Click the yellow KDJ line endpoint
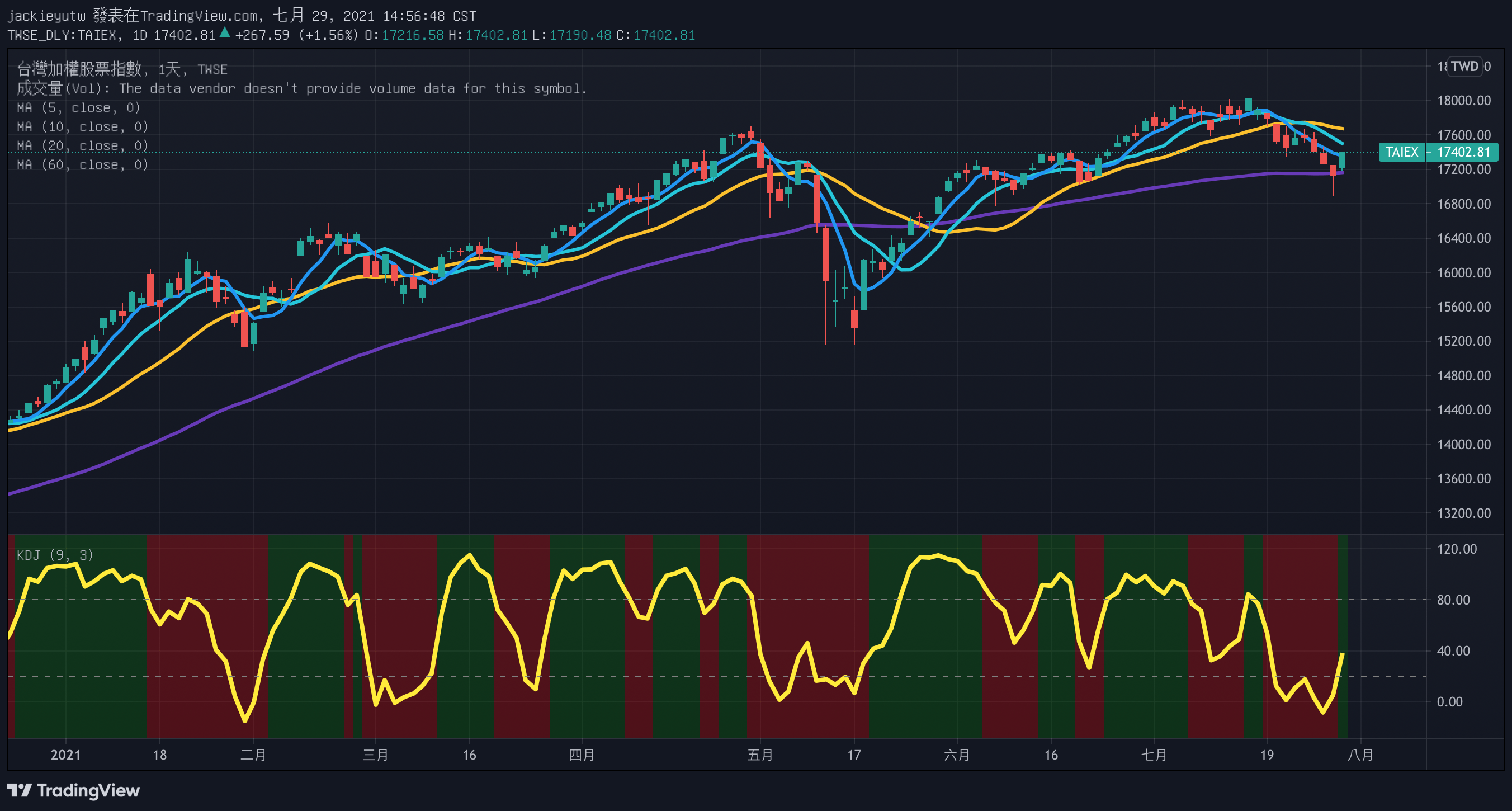Image resolution: width=1512 pixels, height=811 pixels. (1343, 654)
